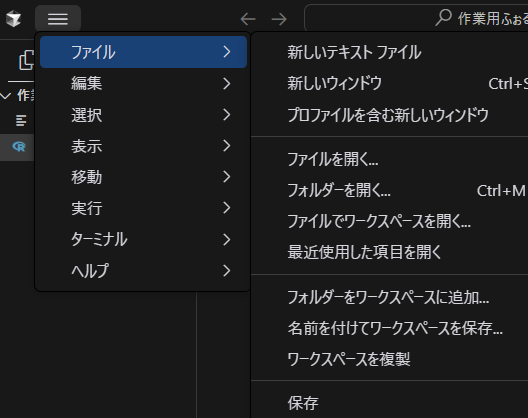Open the 表示 submenu chevron
Viewport: 528px width, 418px height.
[227, 146]
